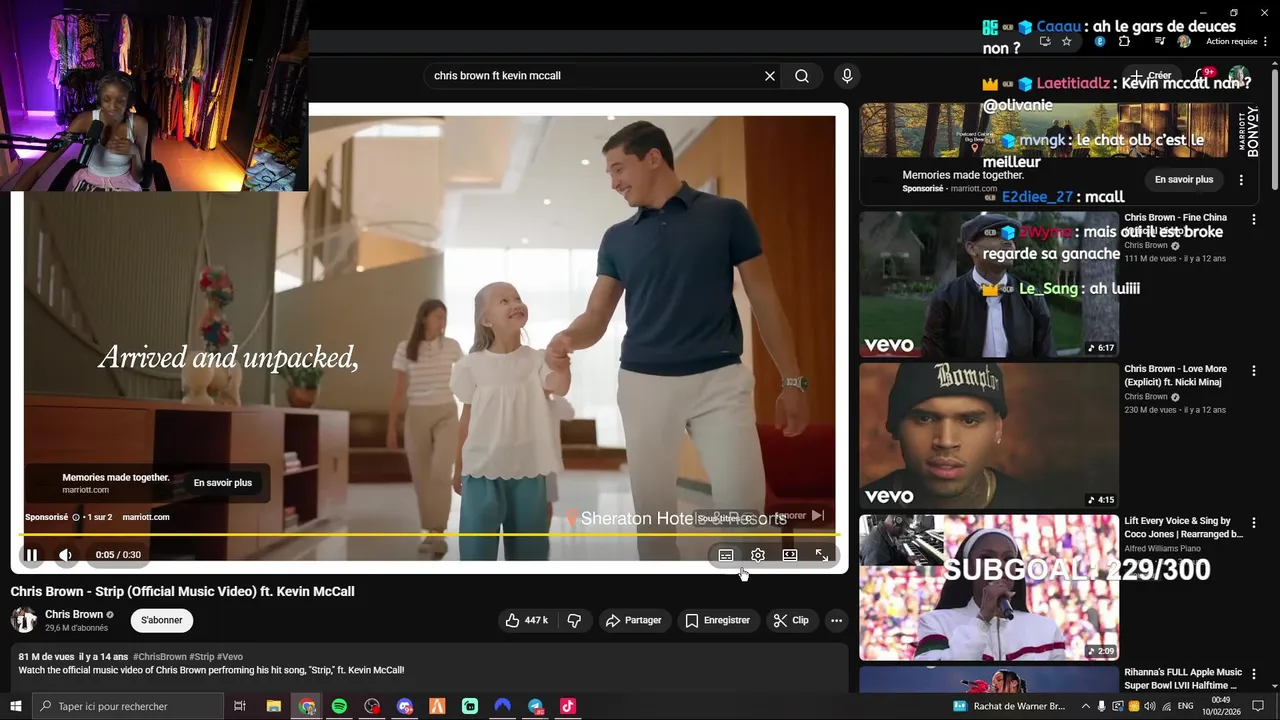Enter fullscreen mode in video player
Viewport: 1280px width, 720px height.
(822, 555)
